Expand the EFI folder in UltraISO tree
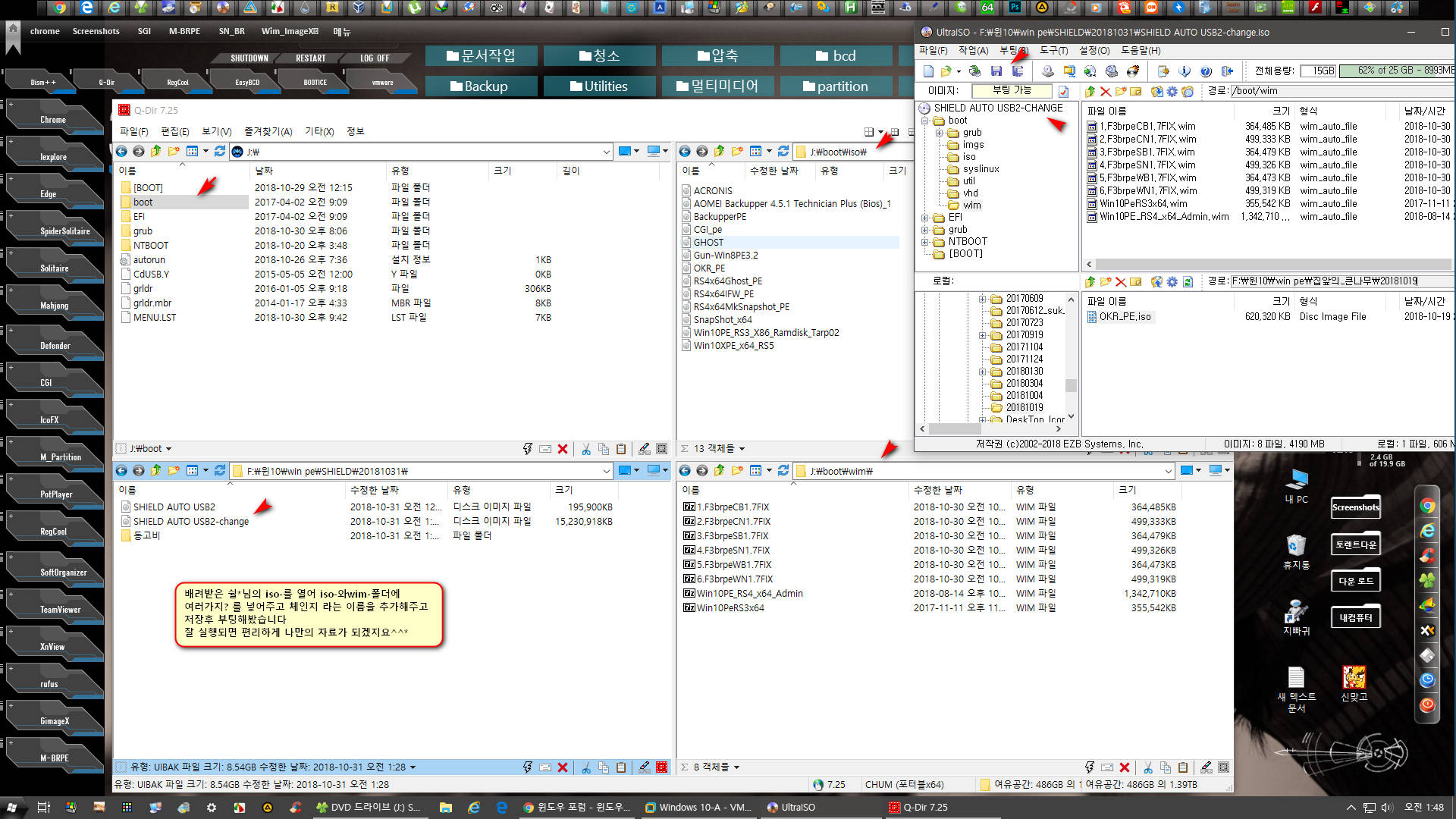 925,217
